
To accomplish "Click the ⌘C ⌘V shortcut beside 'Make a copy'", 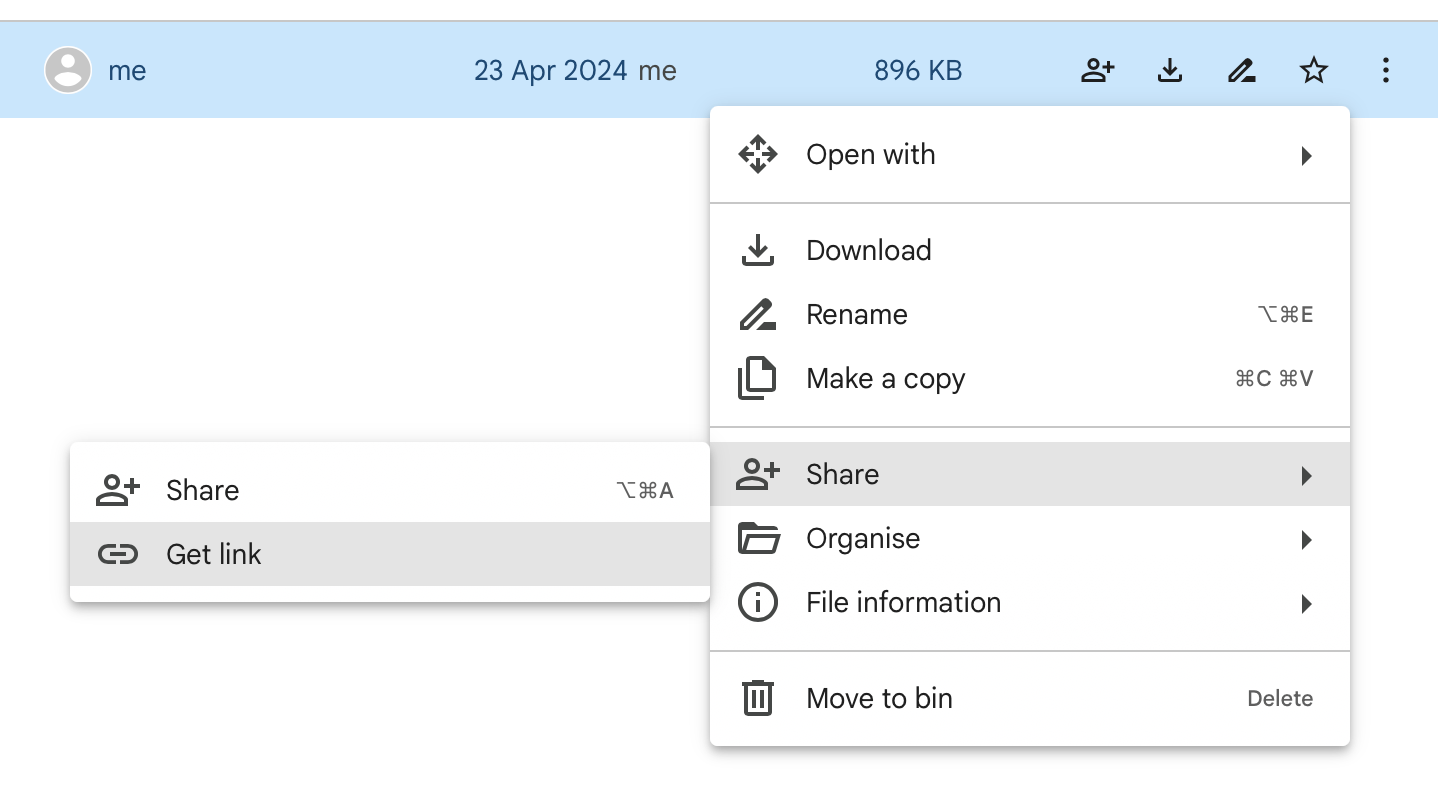I will tap(1274, 379).
